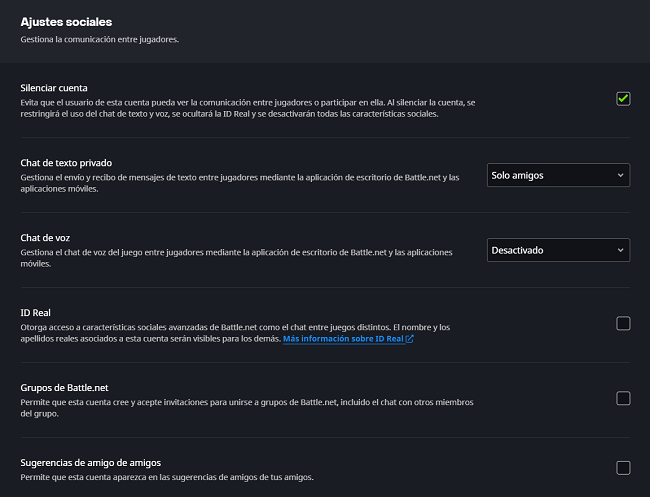This screenshot has height=497, width=650.
Task: Tick the Grupos de Battle.net checkbox
Action: click(x=623, y=398)
